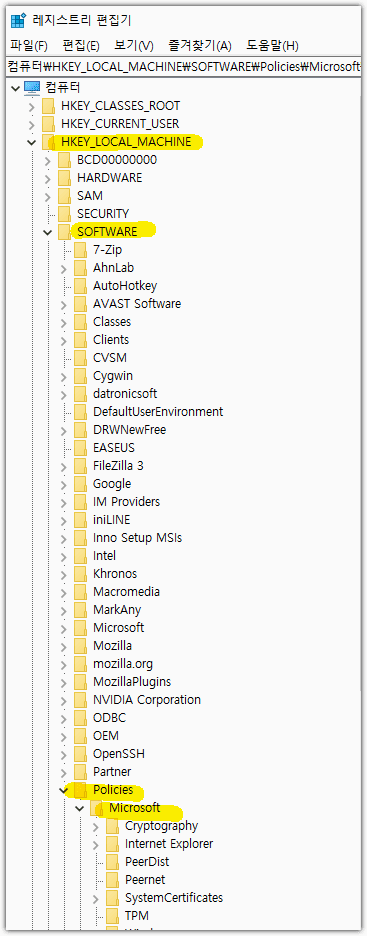Select the OpenSSH key
This screenshot has width=367, height=936.
[119, 753]
